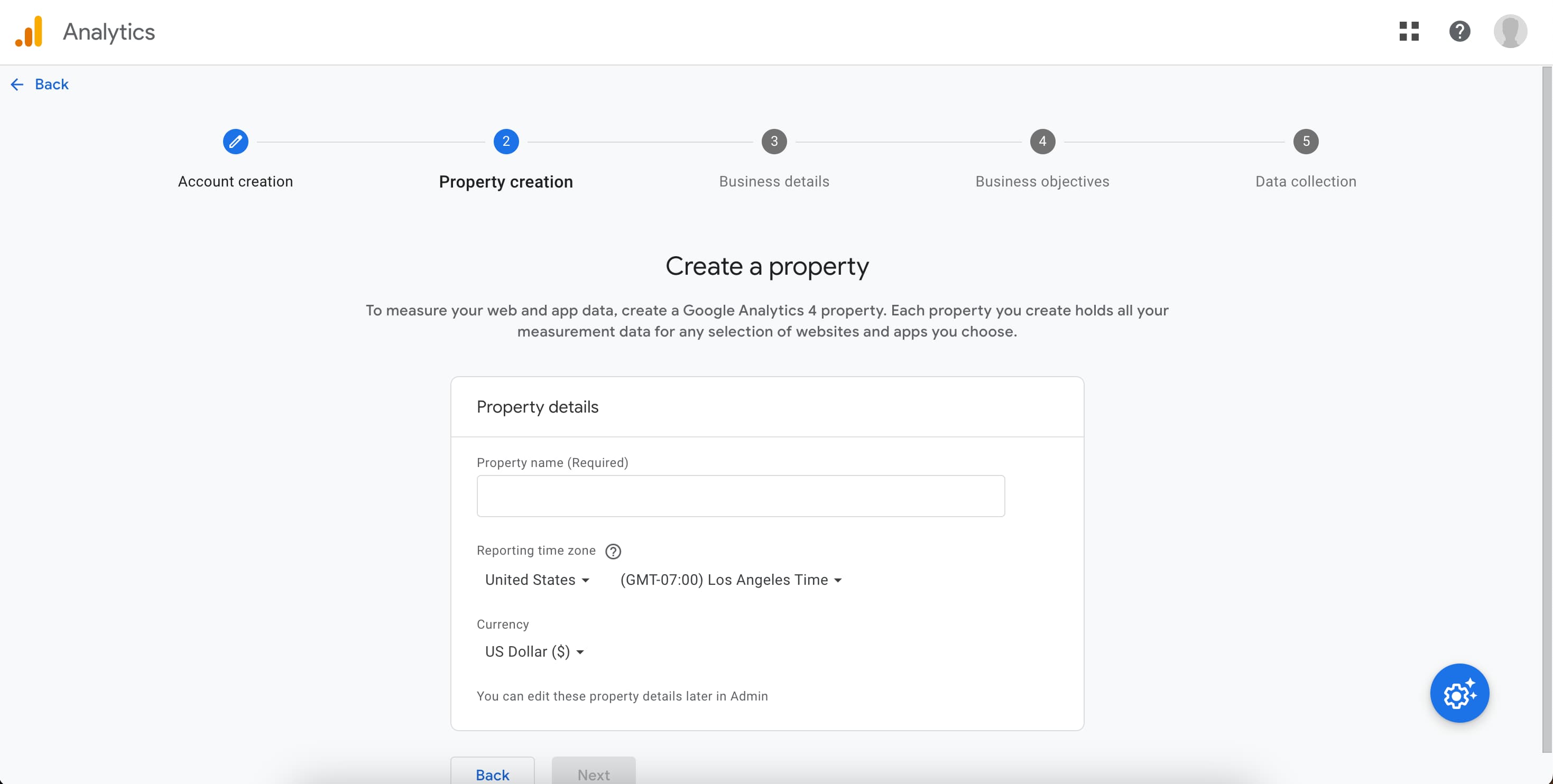Click step 5 Data collection circle

point(1306,142)
